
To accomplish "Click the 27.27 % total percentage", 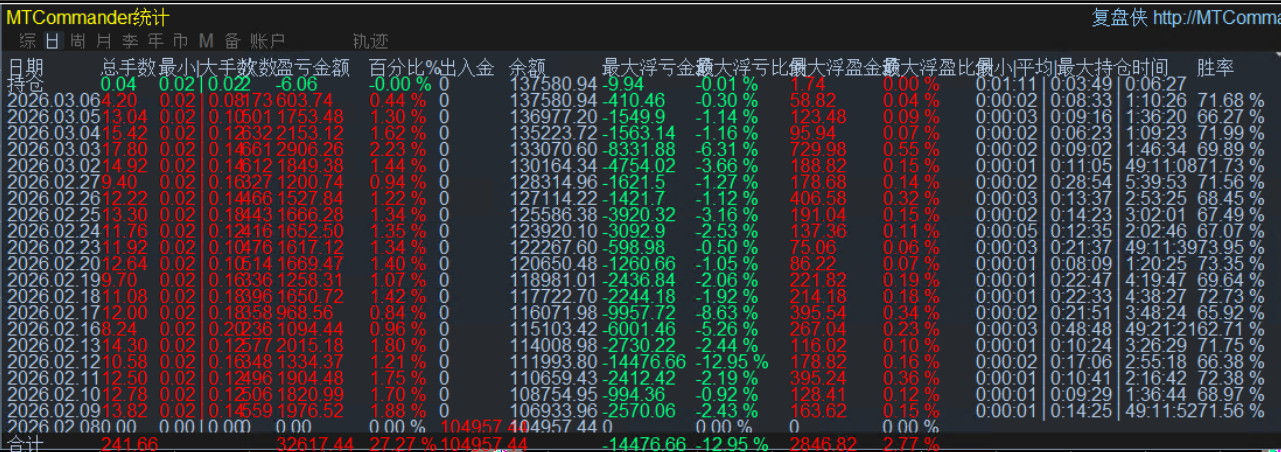I will (403, 443).
